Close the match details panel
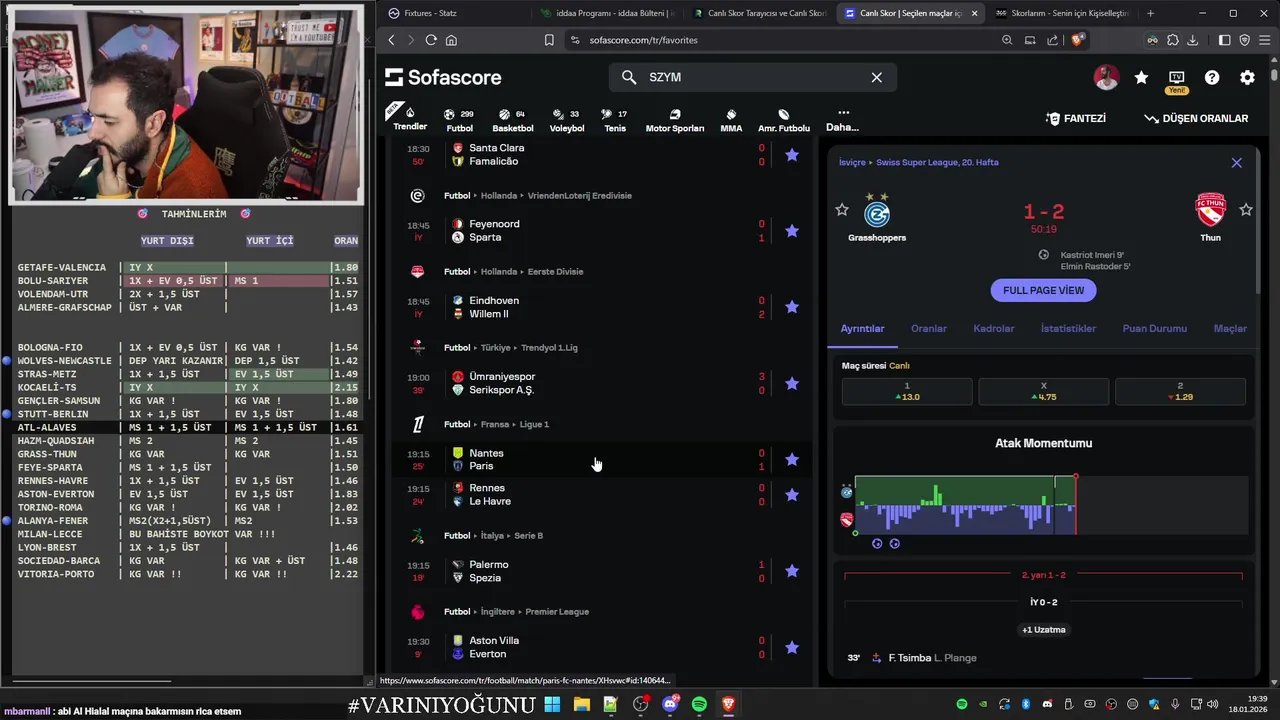1280x720 pixels. coord(1237,162)
